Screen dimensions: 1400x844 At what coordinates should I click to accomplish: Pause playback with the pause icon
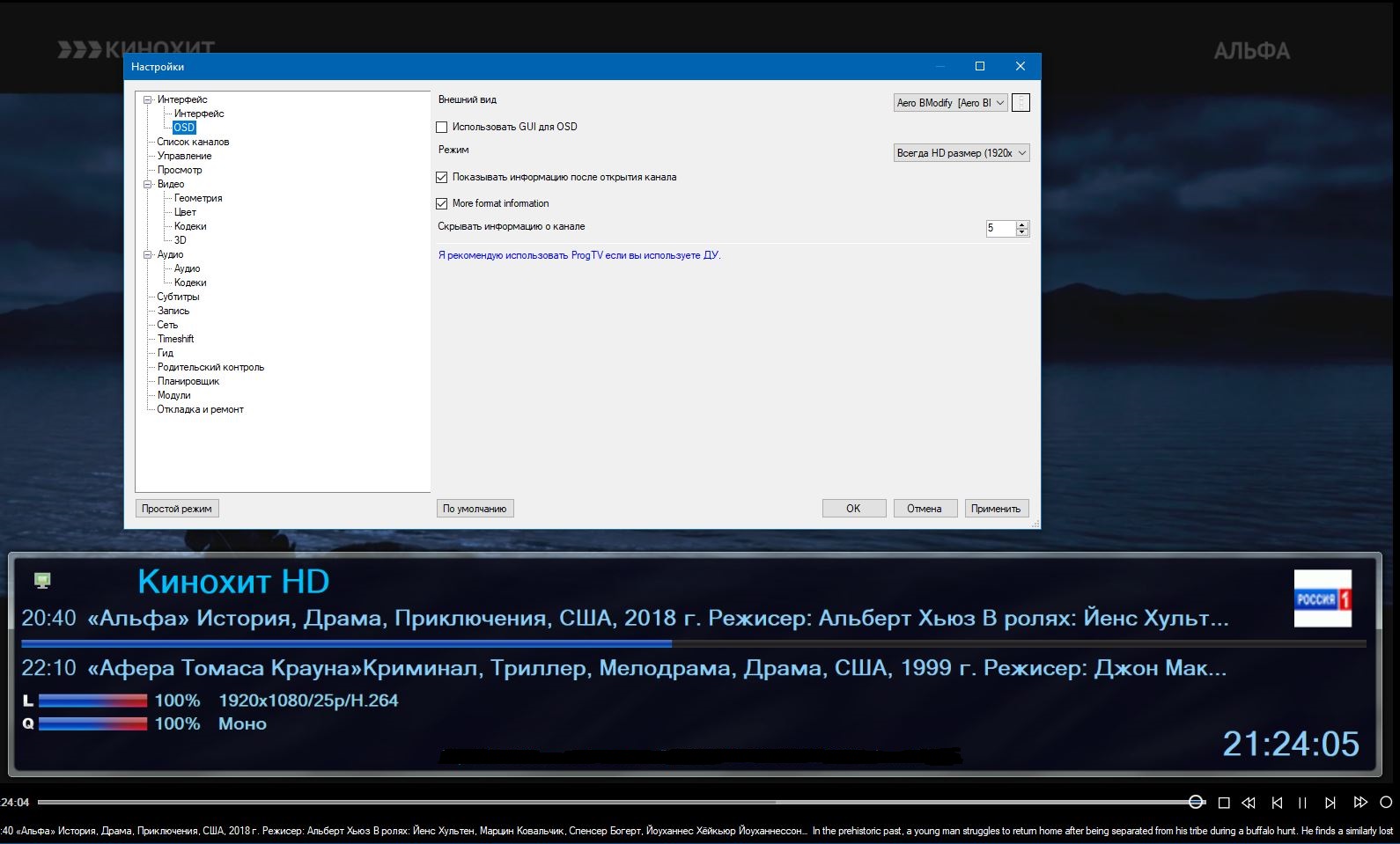tap(1302, 803)
